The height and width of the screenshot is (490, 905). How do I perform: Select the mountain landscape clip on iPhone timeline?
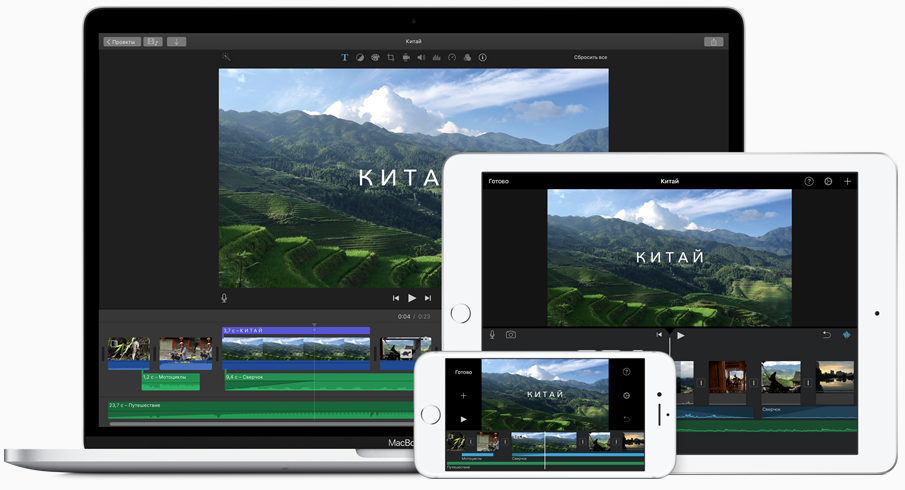pos(544,442)
